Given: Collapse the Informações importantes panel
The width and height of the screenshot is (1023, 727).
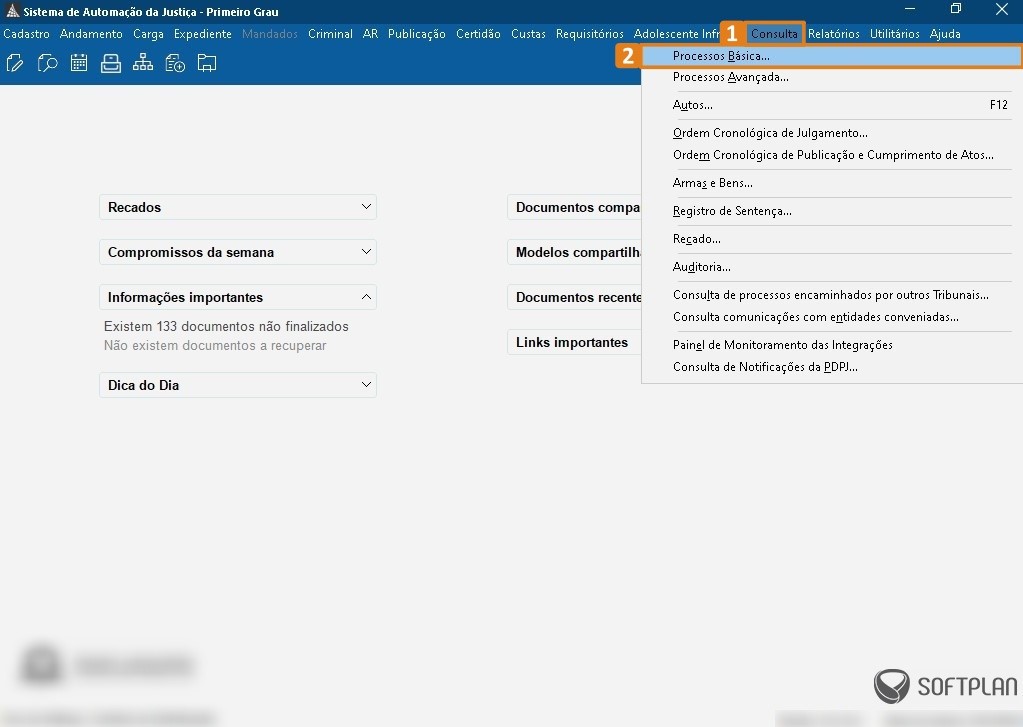Looking at the screenshot, I should point(237,297).
